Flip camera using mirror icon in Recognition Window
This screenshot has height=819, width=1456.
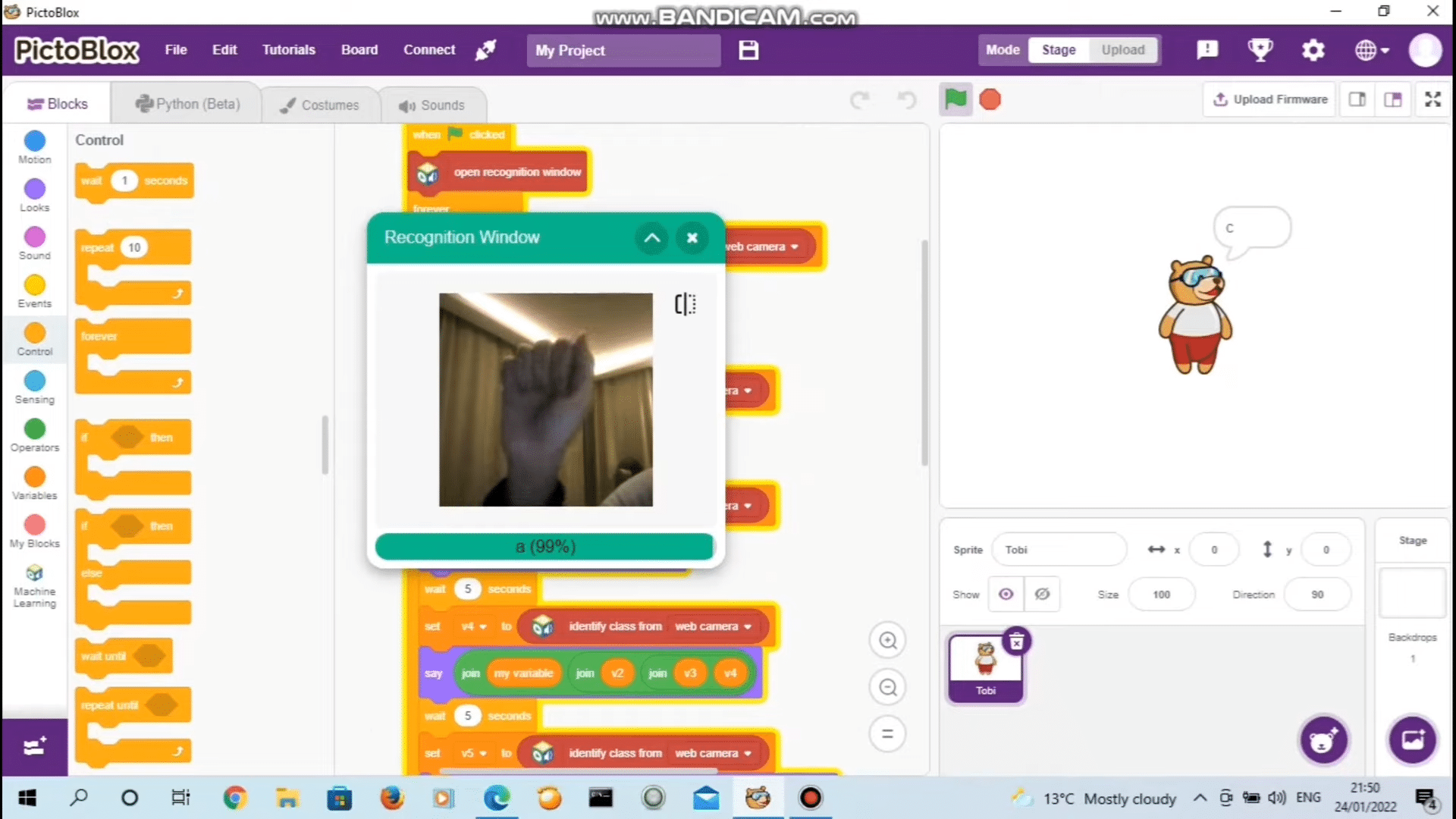pos(685,304)
